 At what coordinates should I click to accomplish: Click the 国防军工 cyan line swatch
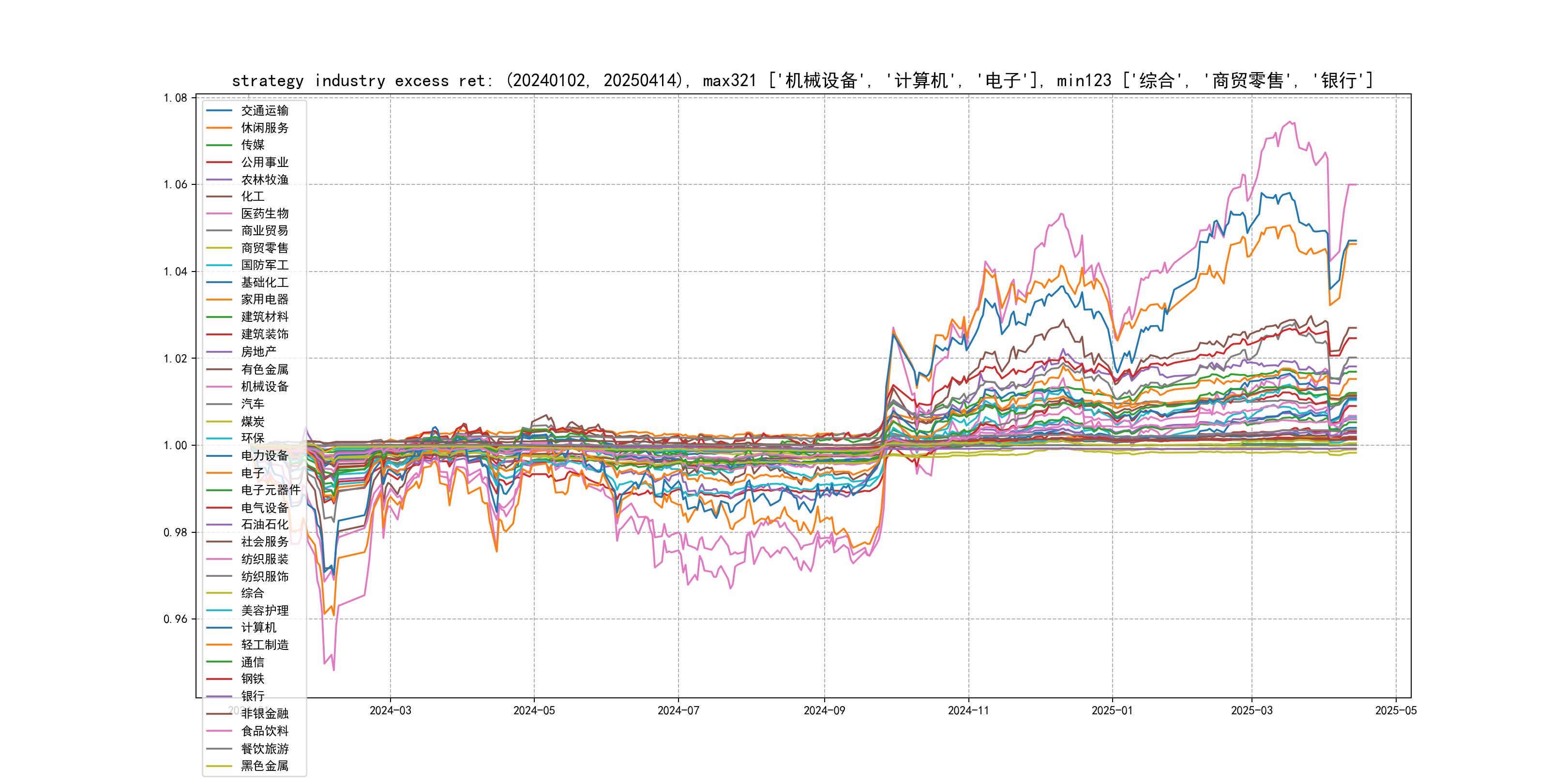[219, 265]
